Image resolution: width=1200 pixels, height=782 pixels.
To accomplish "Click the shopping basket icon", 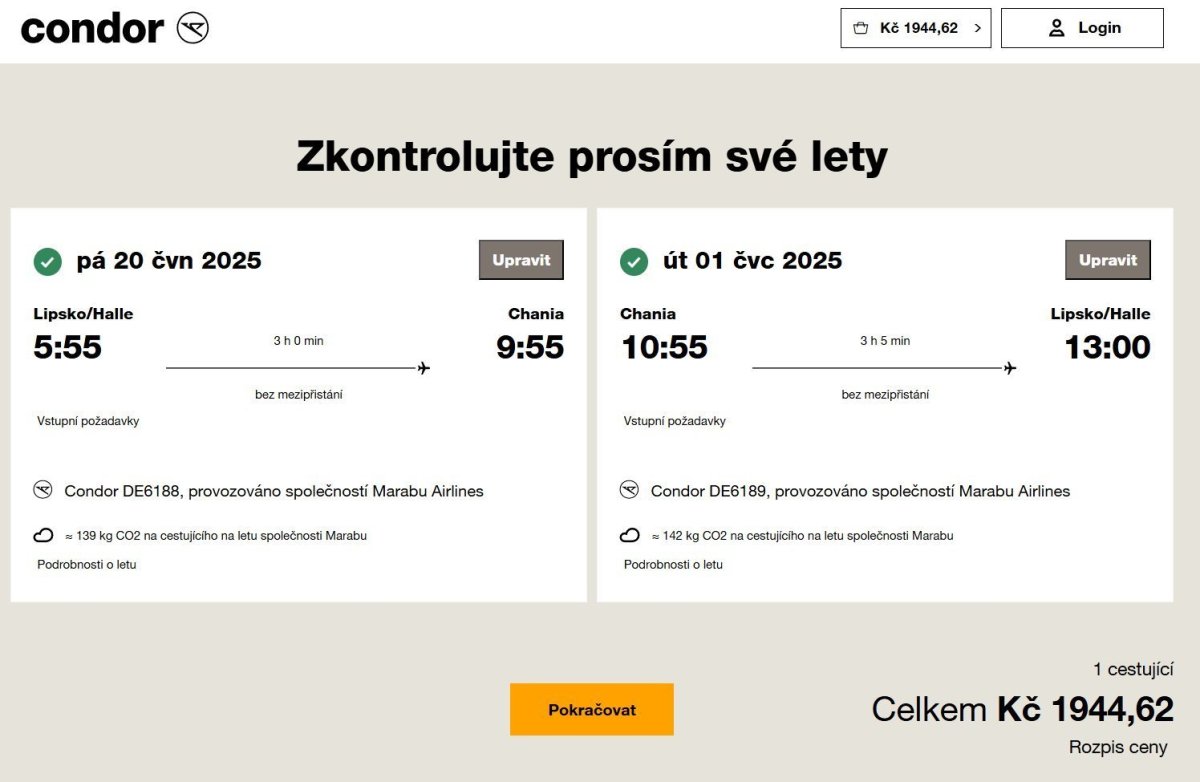I will (x=860, y=28).
